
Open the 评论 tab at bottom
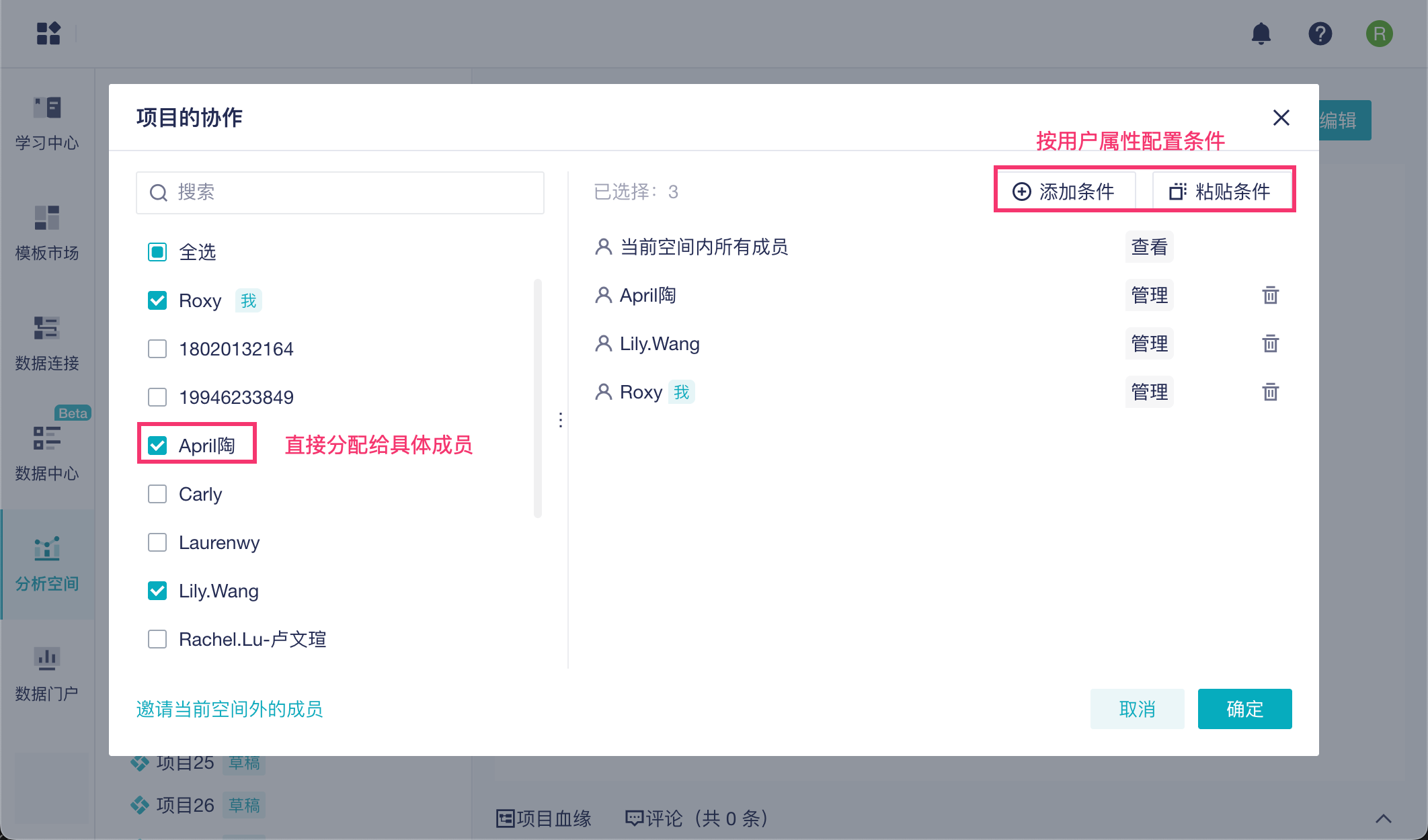click(697, 818)
